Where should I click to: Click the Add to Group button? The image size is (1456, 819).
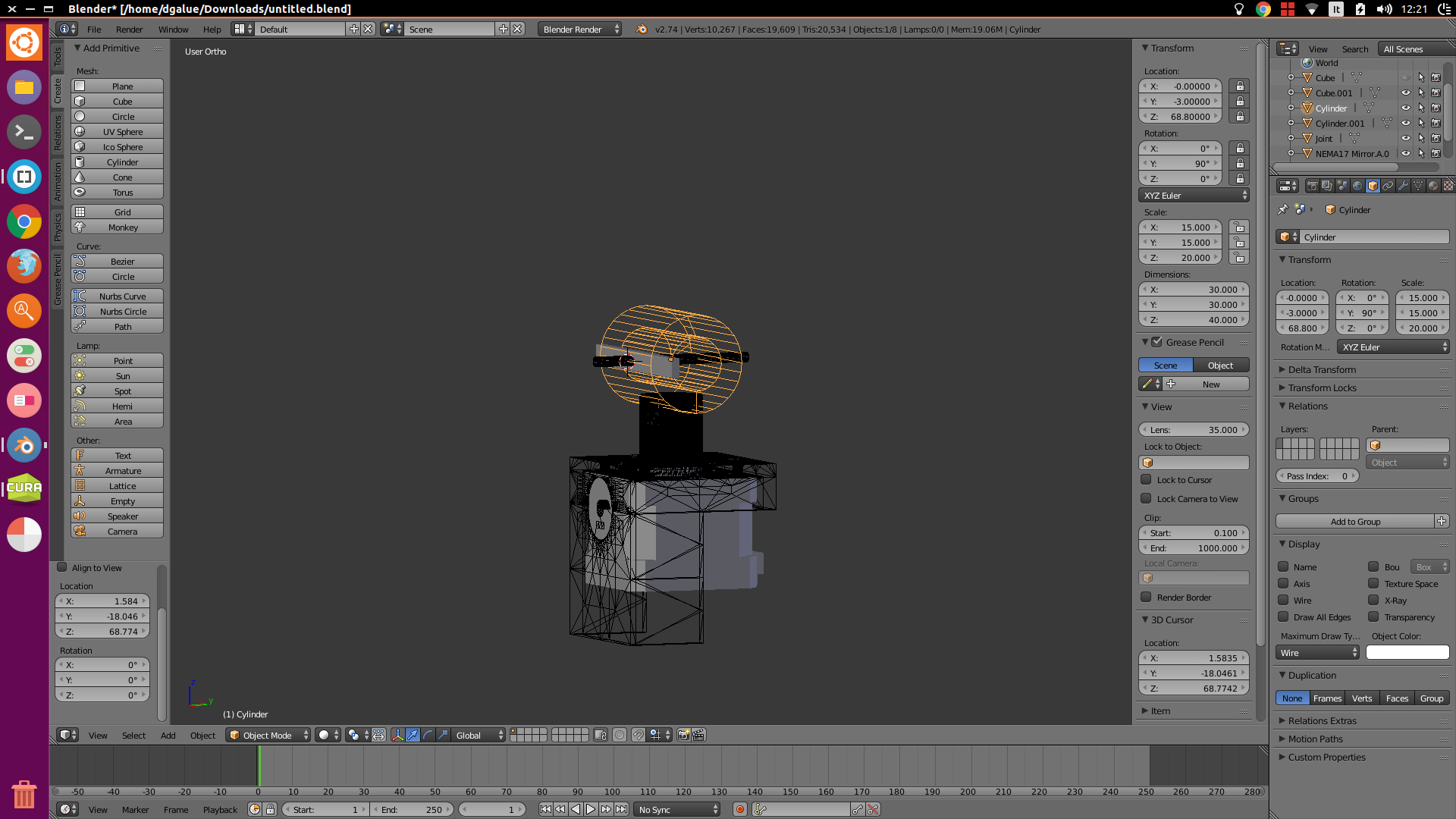[x=1355, y=521]
